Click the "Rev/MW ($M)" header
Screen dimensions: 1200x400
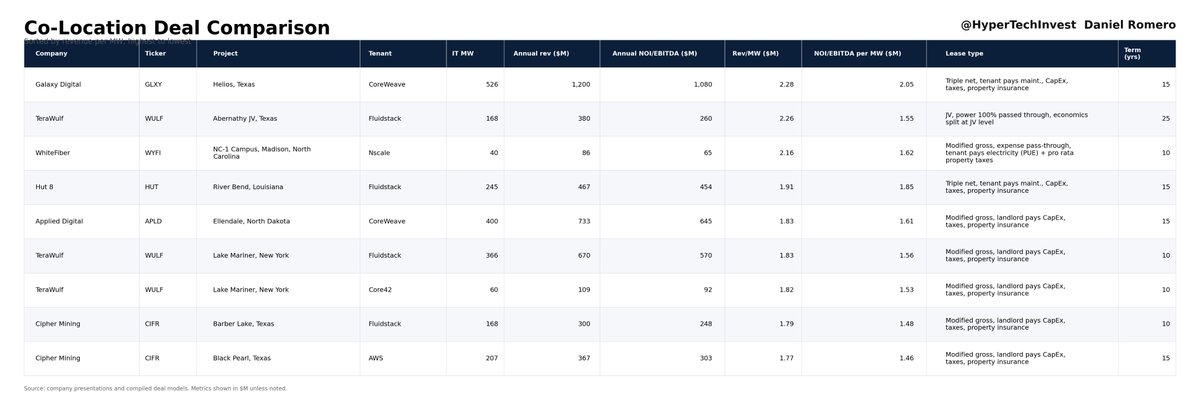[755, 53]
